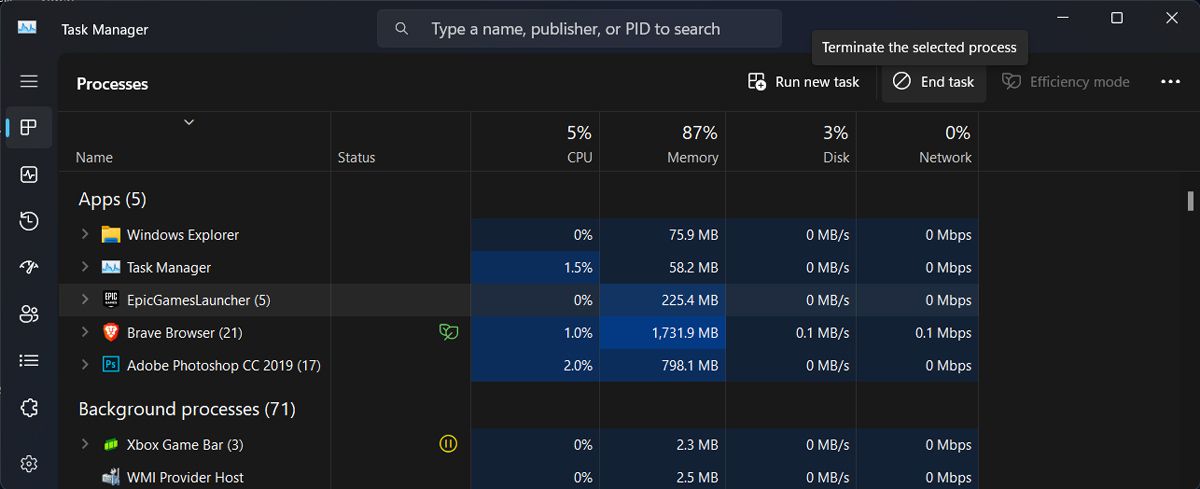Open the Services page in sidebar
Viewport: 1200px width, 489px height.
(x=29, y=408)
